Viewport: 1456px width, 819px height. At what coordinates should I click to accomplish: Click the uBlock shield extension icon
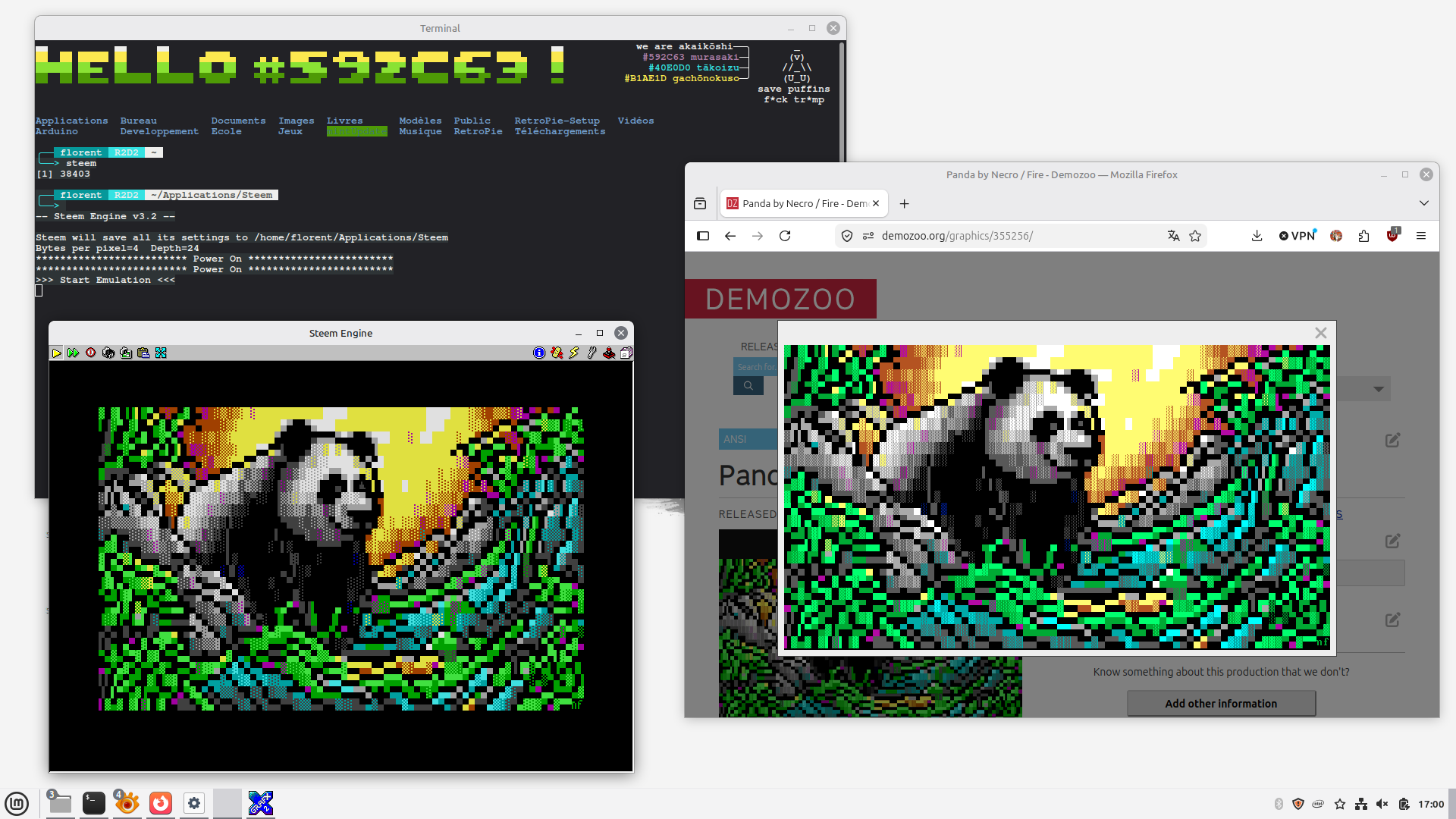coord(1392,236)
